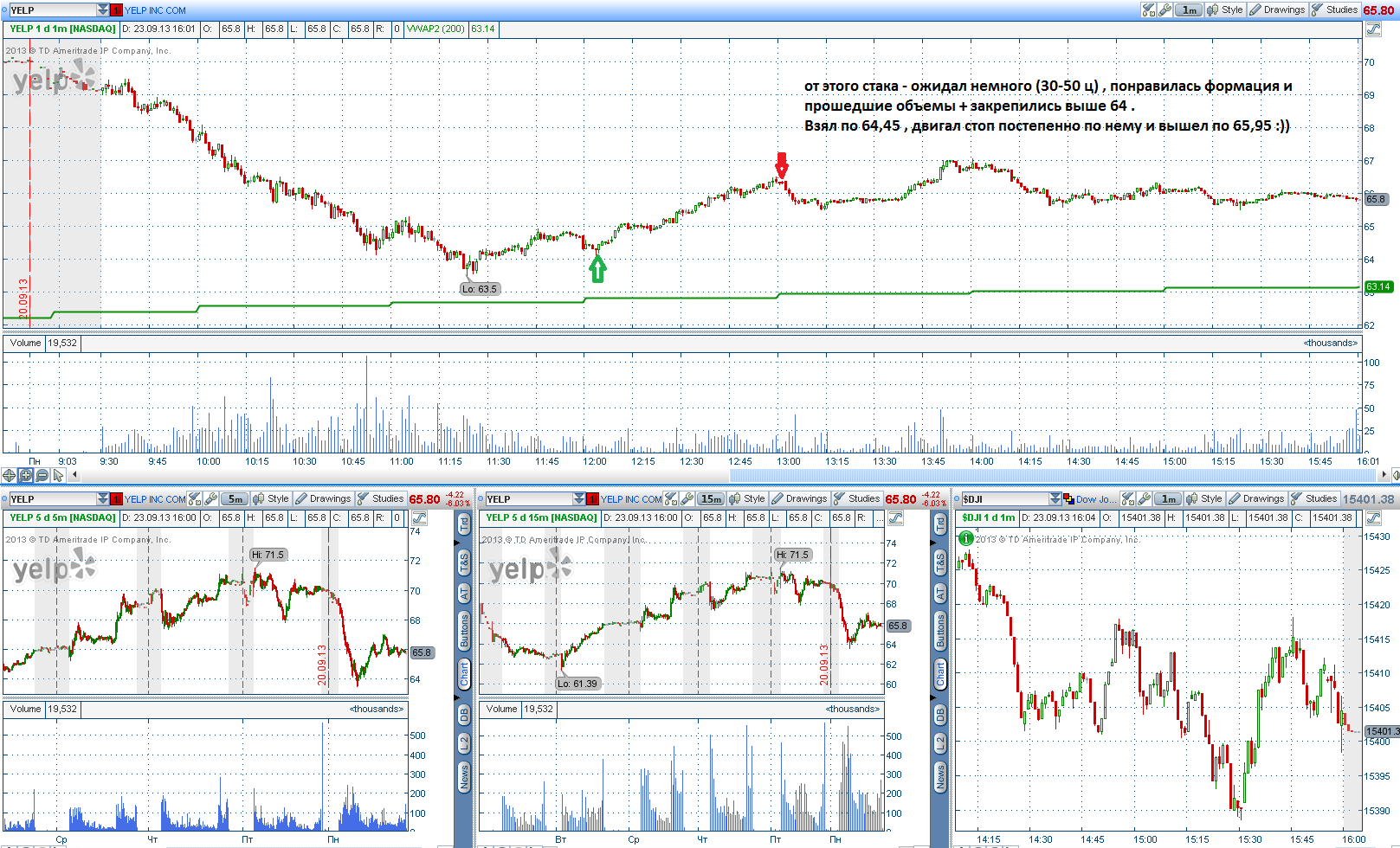Select the pointer cursor tool below the main chart

[58, 475]
